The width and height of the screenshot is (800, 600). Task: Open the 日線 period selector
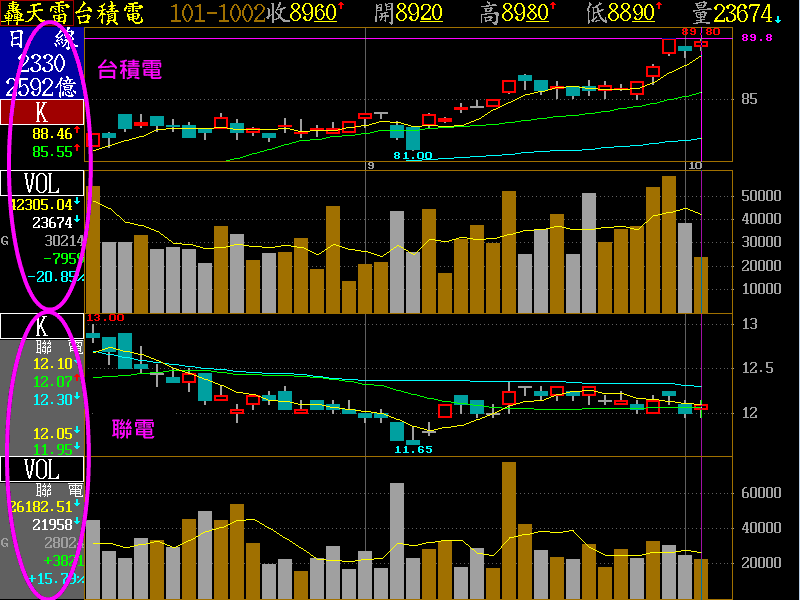(x=42, y=40)
